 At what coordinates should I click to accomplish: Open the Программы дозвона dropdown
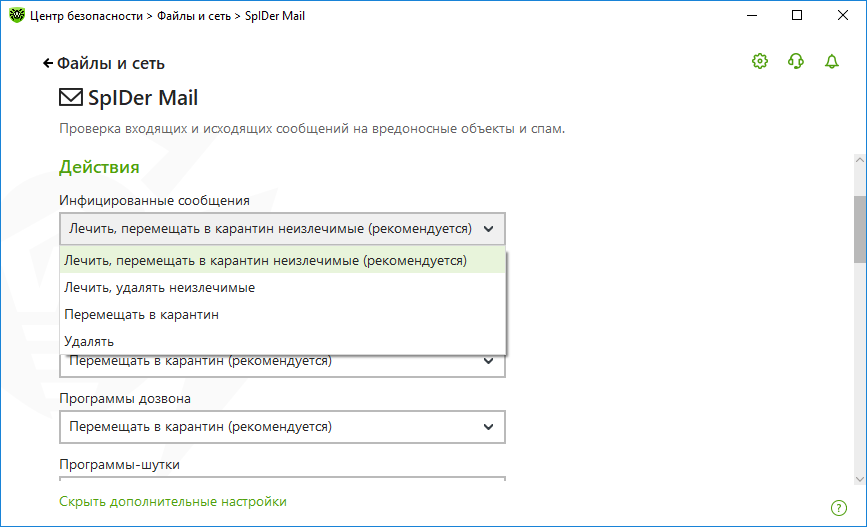282,427
